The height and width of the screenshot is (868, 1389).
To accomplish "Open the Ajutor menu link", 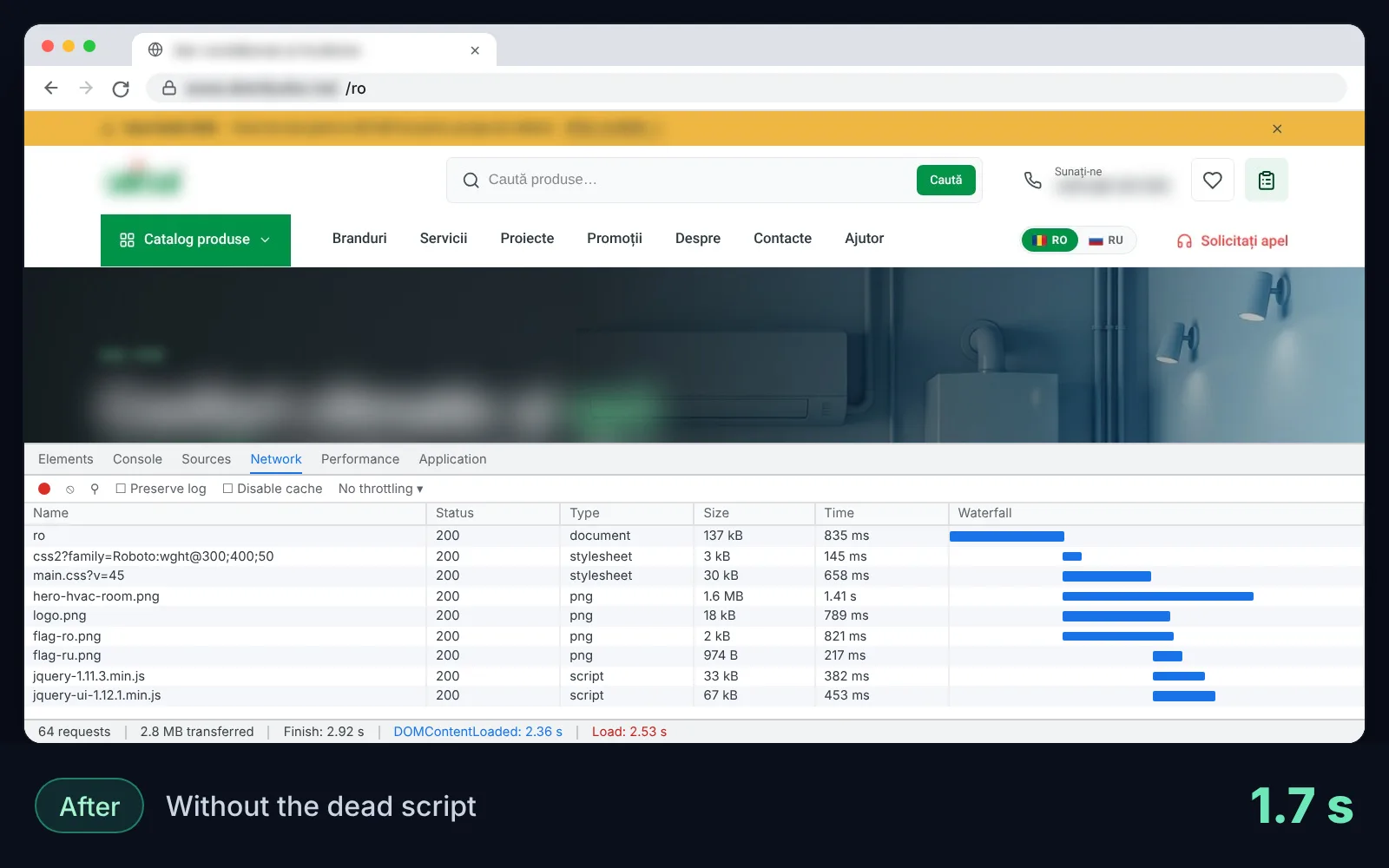I will click(864, 239).
